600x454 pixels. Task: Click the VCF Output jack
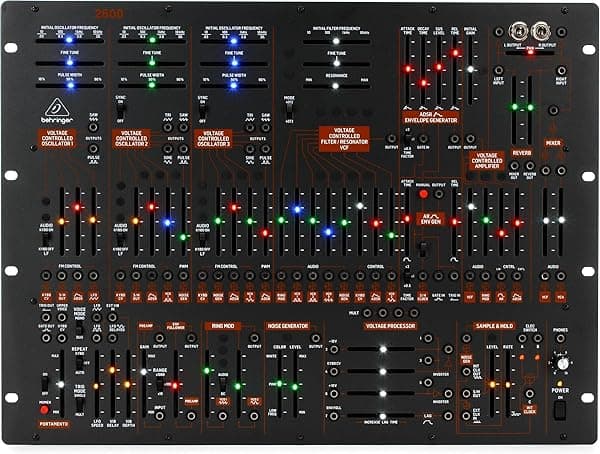tap(391, 139)
